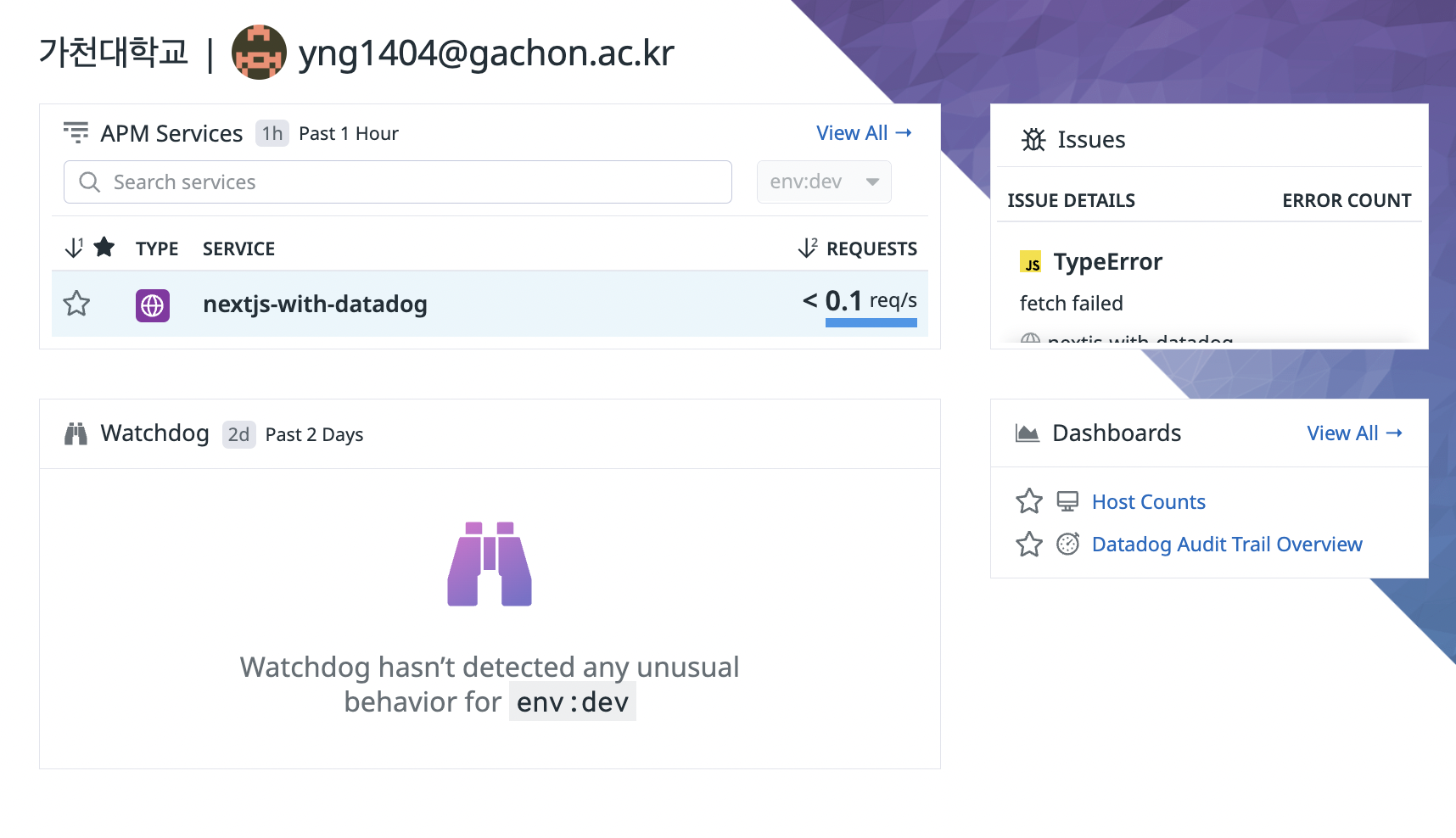Click the Issues bug icon
This screenshot has height=838, width=1456.
tap(1033, 139)
